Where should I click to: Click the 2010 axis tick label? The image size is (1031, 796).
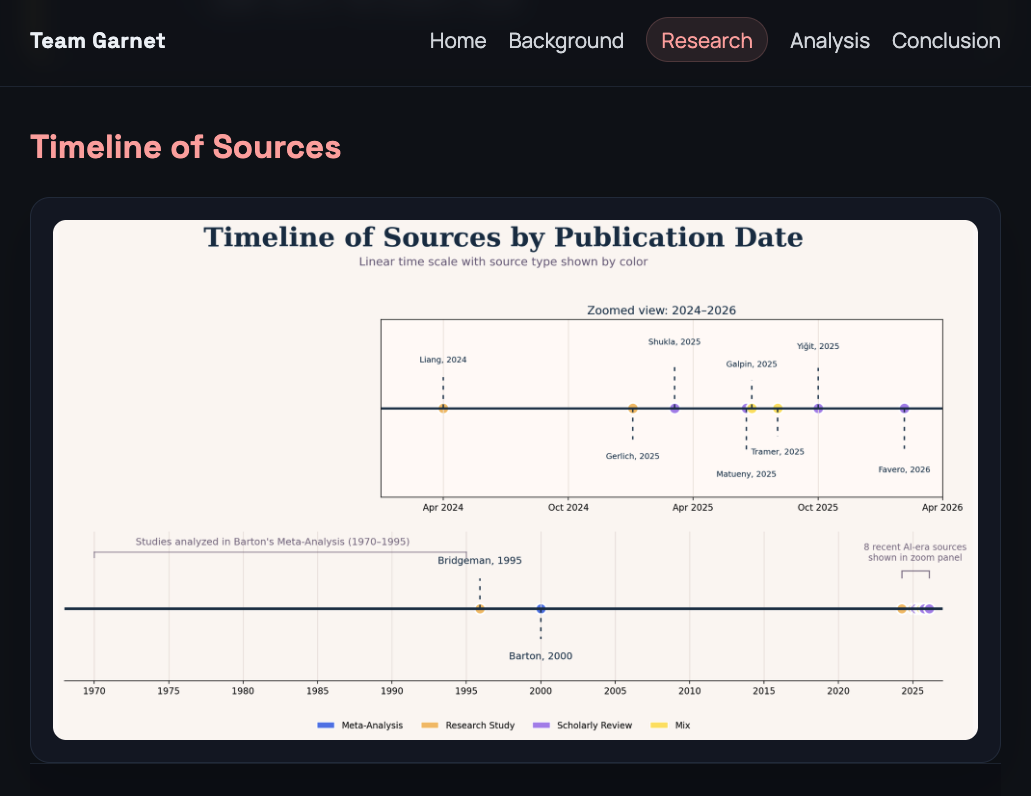point(689,691)
